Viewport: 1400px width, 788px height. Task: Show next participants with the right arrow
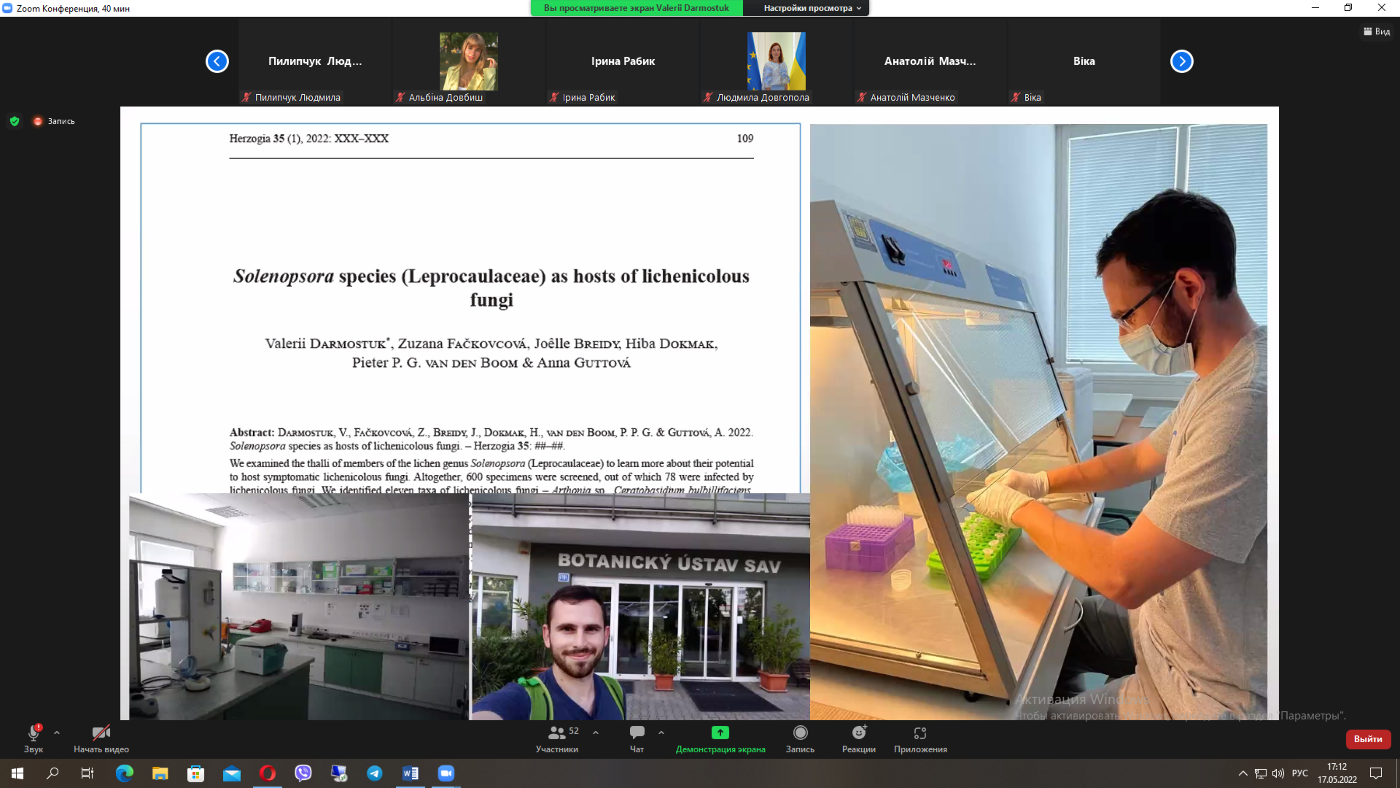point(1182,61)
